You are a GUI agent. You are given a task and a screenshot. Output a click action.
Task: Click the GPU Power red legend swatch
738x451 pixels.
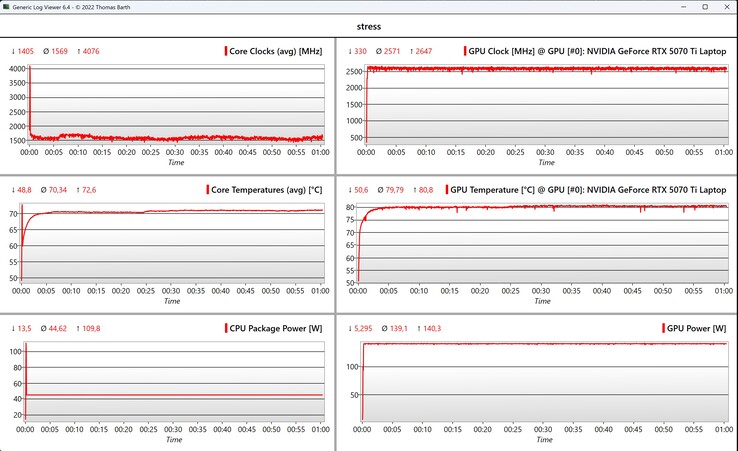tap(663, 328)
